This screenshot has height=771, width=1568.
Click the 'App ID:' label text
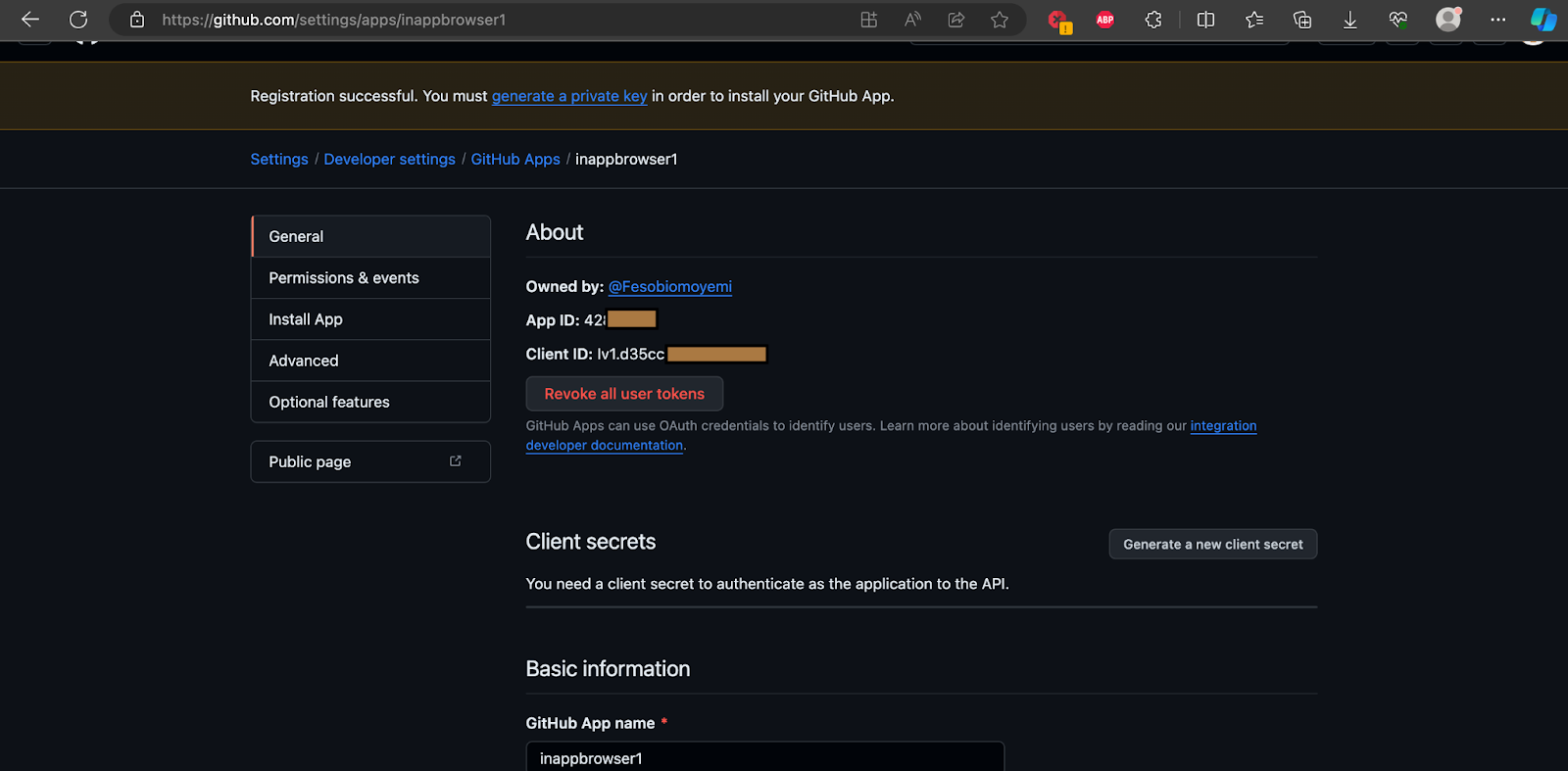click(553, 320)
